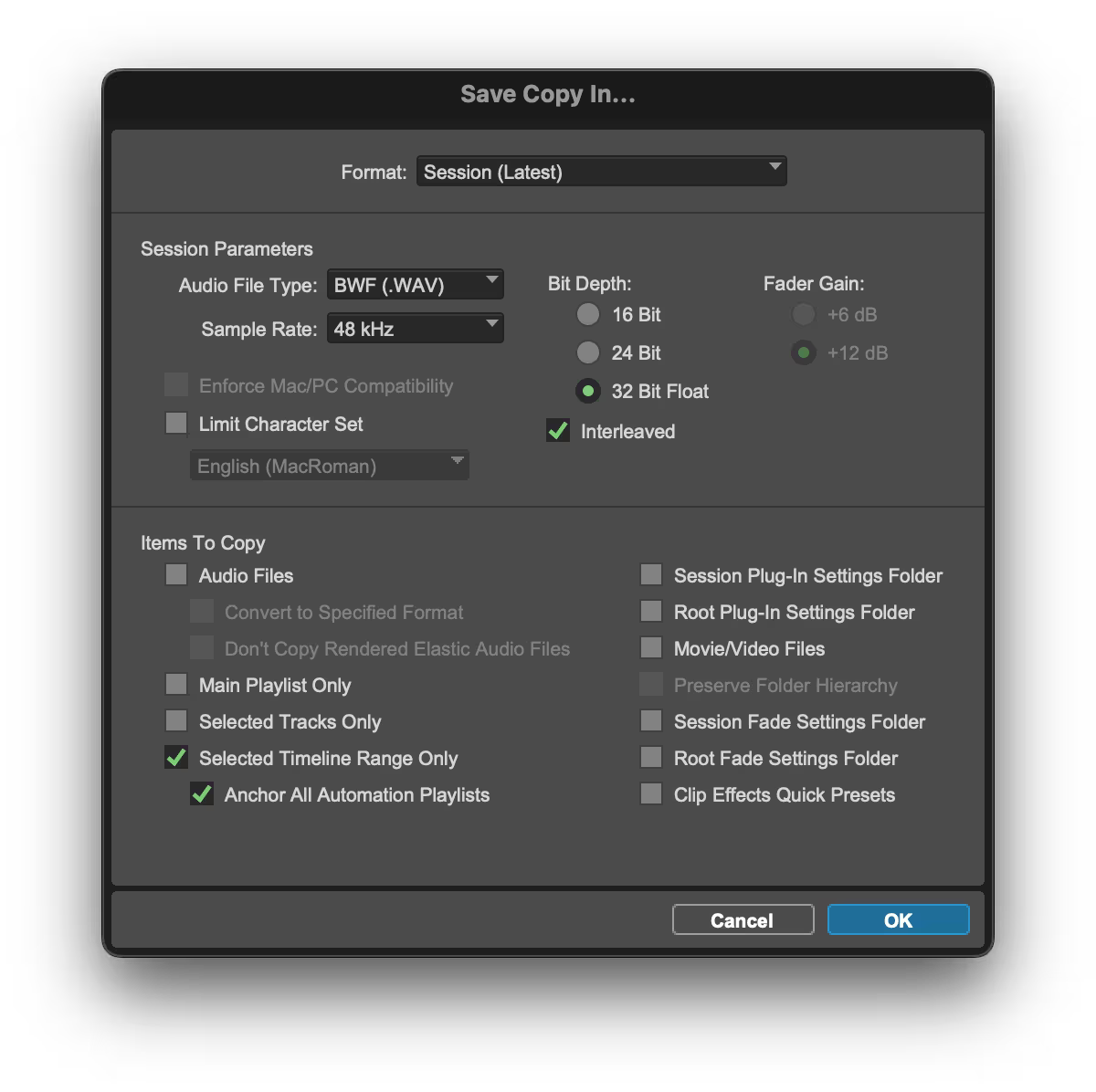Check Clip Effects Quick Presets
Image resolution: width=1096 pixels, height=1092 pixels.
(x=651, y=793)
